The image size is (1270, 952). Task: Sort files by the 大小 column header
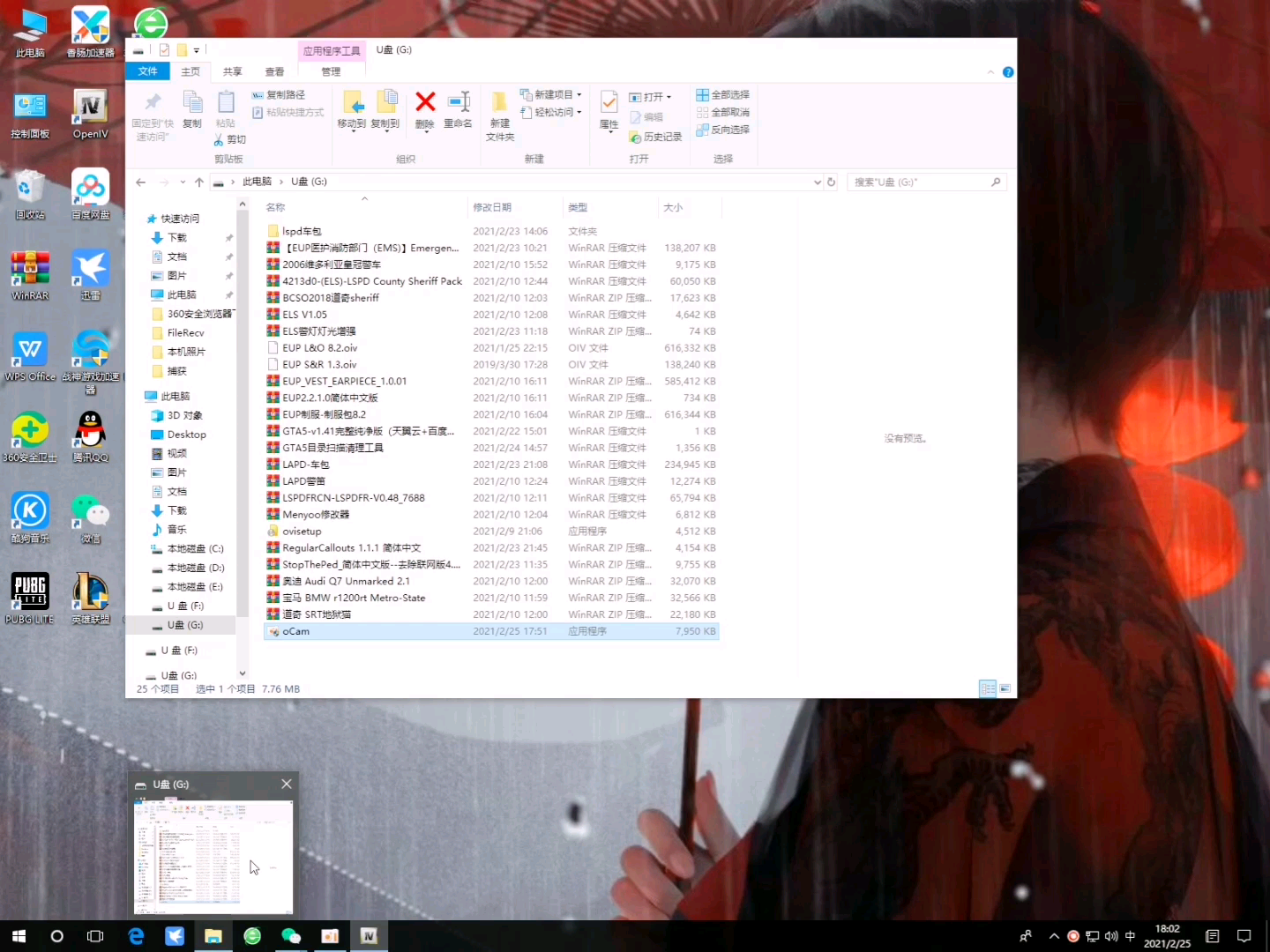click(x=690, y=208)
